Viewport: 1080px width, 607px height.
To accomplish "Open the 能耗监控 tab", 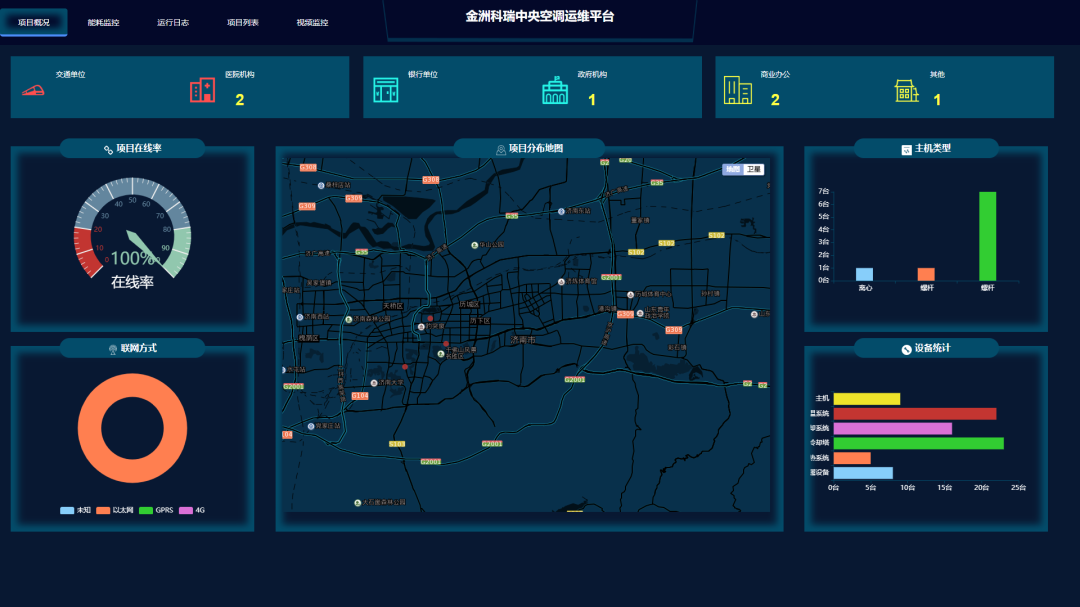I will pyautogui.click(x=103, y=22).
